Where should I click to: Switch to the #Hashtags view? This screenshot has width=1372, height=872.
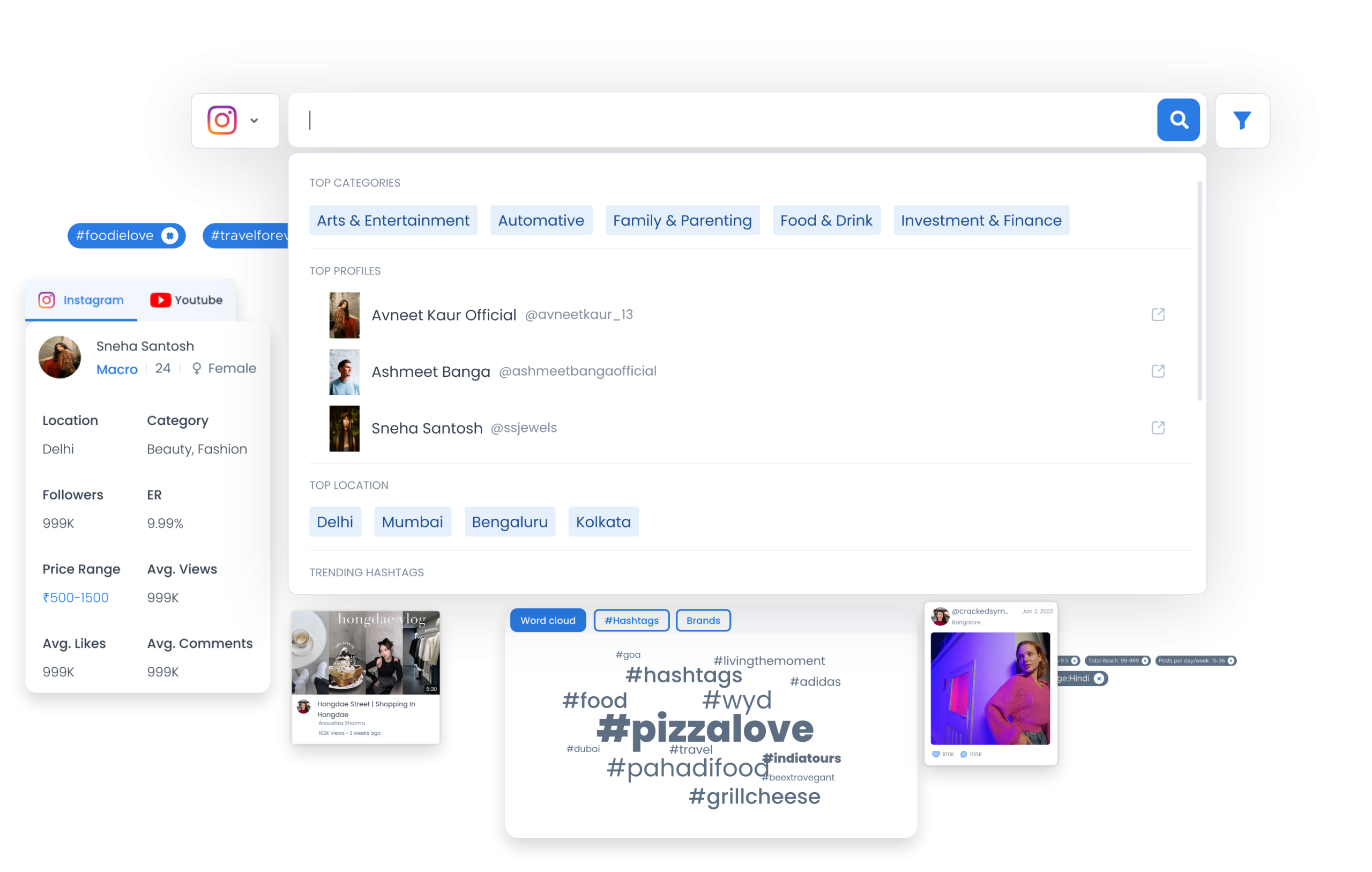click(631, 620)
